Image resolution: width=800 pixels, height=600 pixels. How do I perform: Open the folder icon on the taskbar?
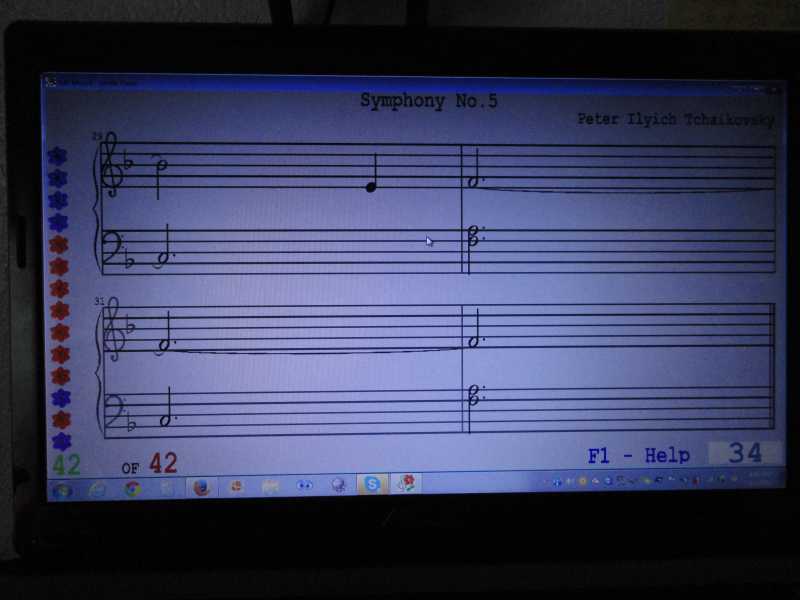269,486
